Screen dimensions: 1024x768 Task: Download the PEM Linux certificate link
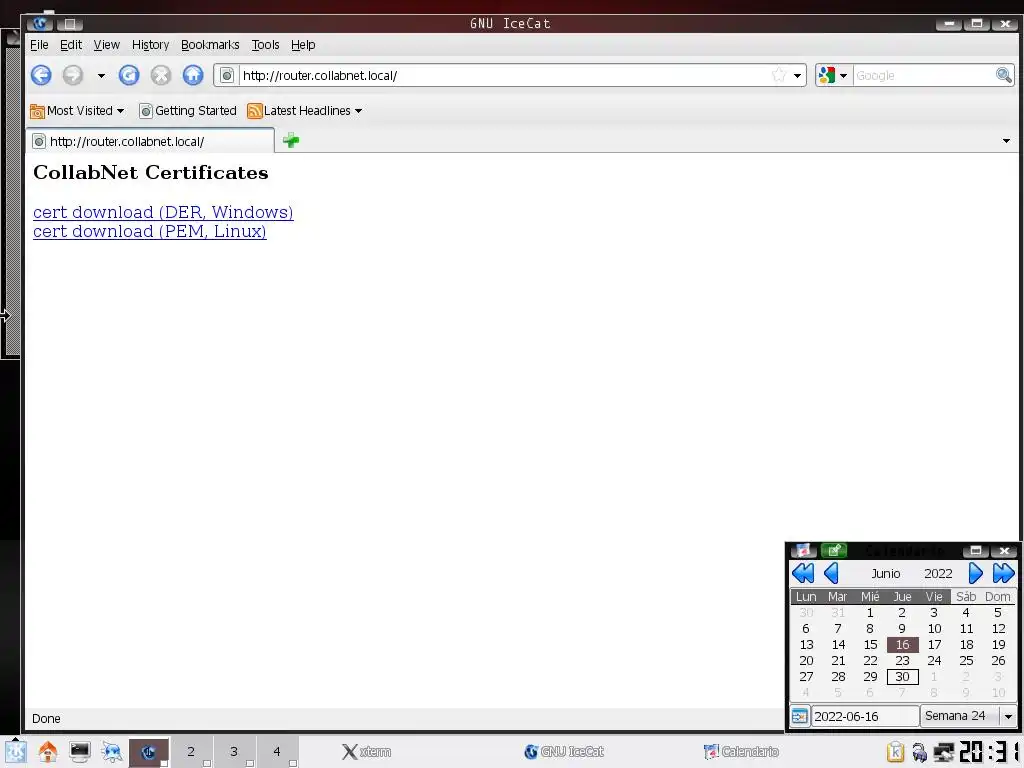coord(150,231)
